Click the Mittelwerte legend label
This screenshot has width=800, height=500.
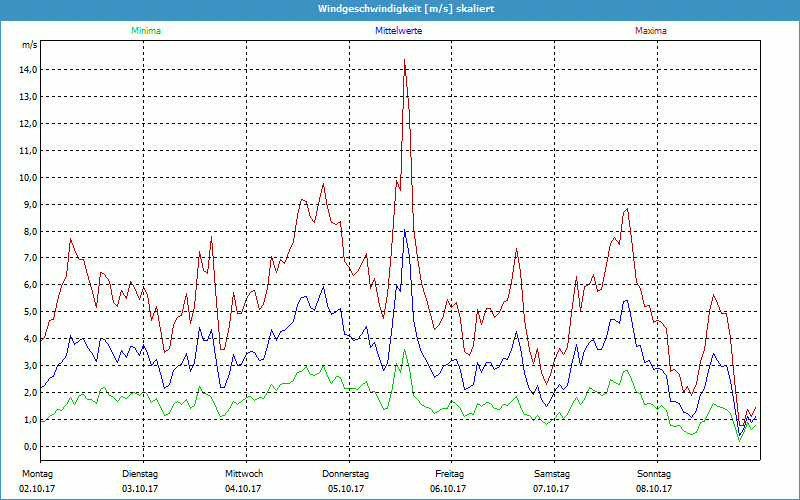[x=398, y=31]
